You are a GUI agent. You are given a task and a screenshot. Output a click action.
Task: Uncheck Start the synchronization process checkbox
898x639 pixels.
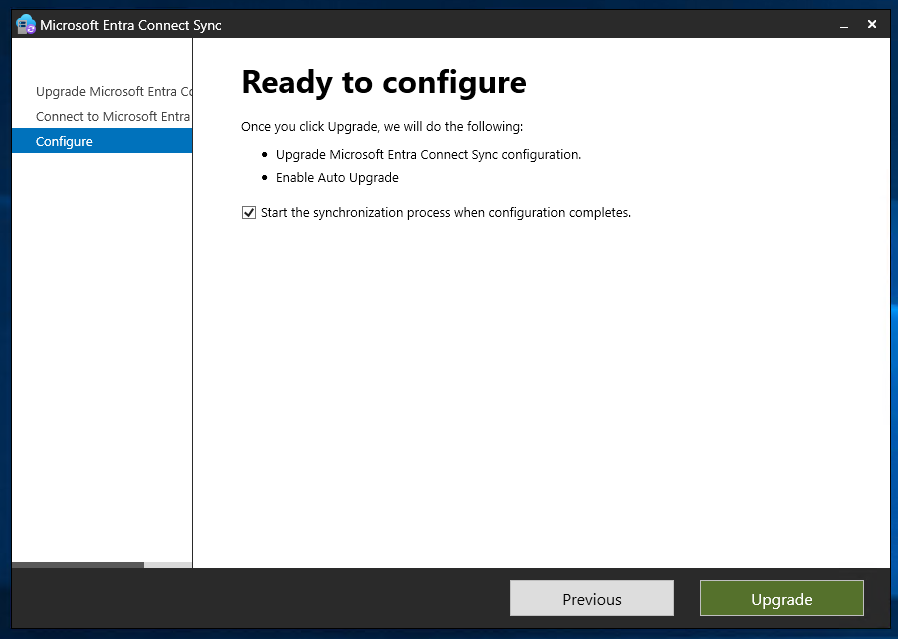(x=249, y=213)
